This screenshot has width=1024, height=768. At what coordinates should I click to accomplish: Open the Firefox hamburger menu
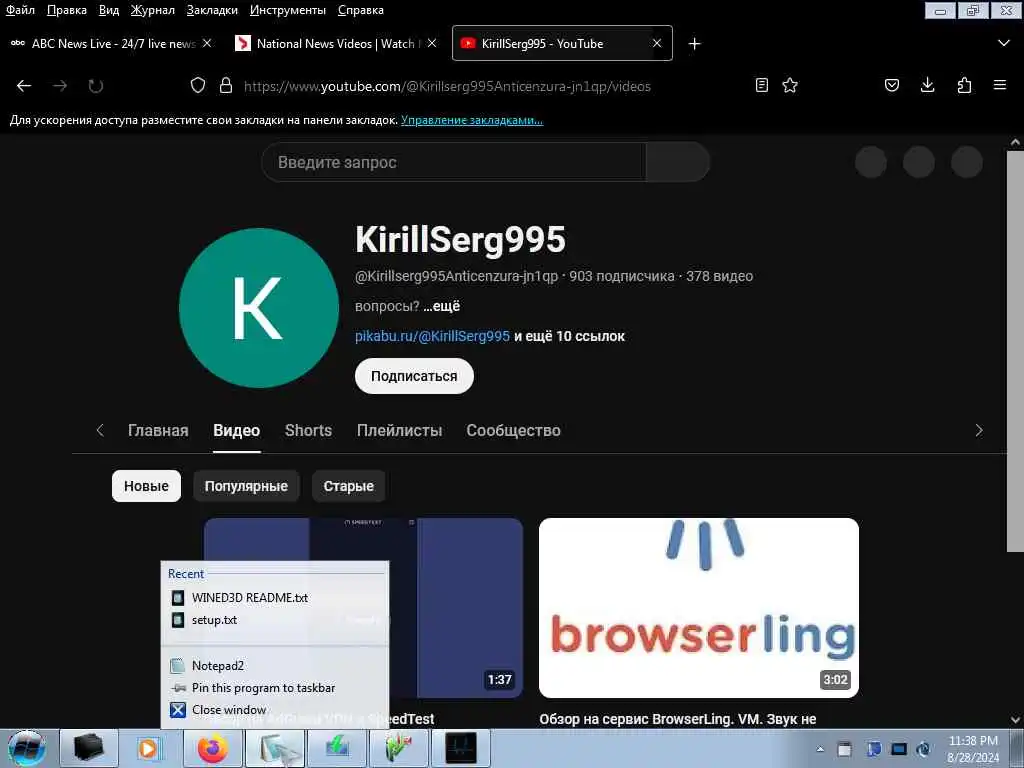click(x=1000, y=85)
